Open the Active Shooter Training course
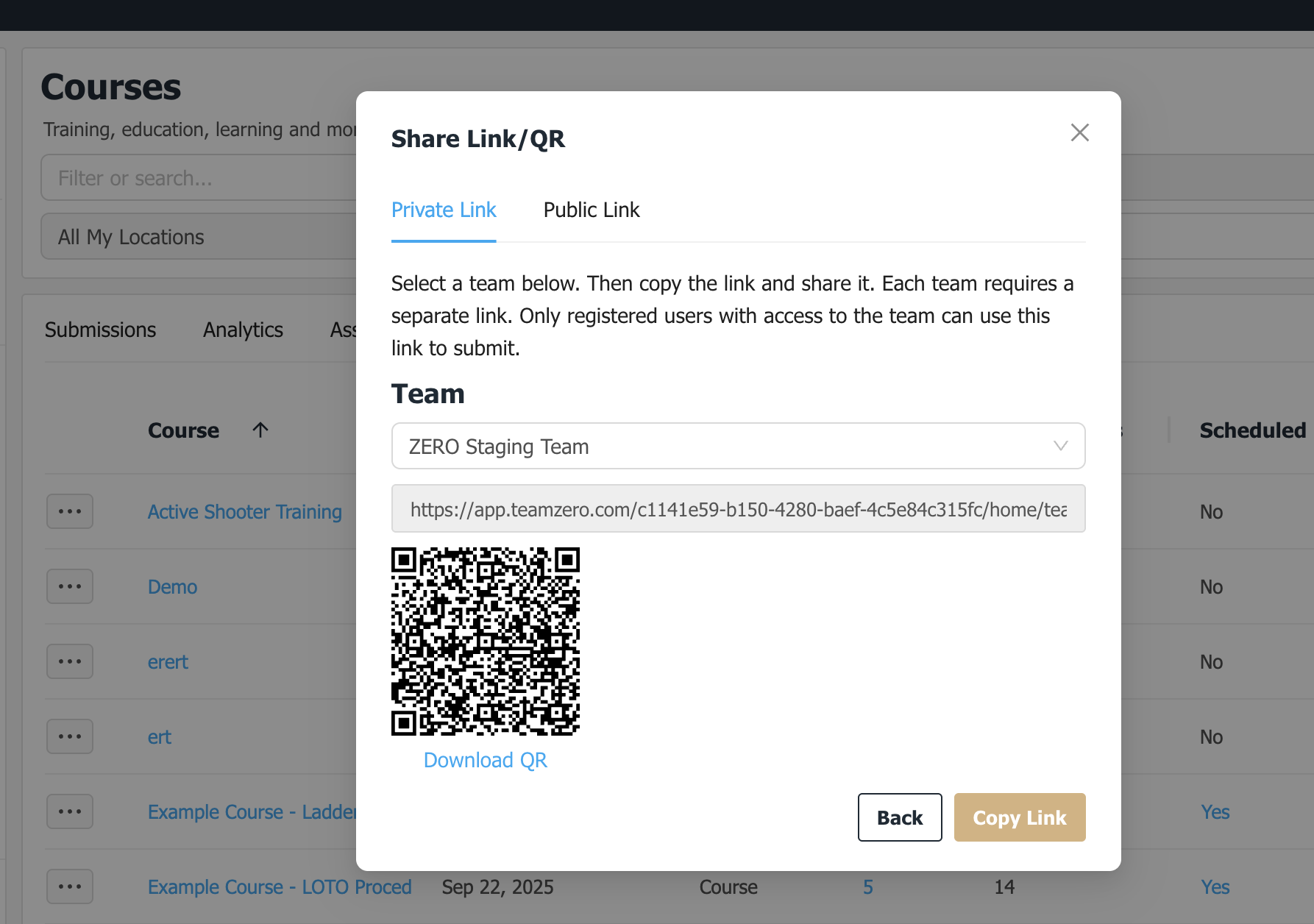 click(x=245, y=512)
